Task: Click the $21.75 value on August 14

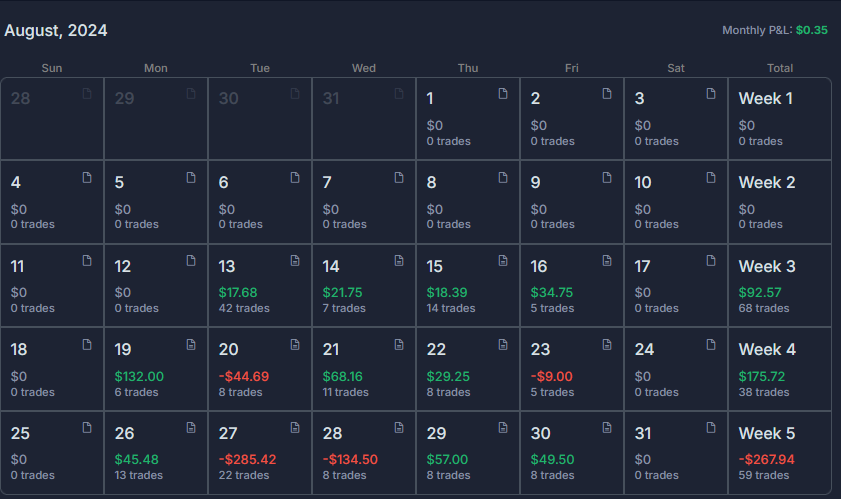Action: [342, 293]
